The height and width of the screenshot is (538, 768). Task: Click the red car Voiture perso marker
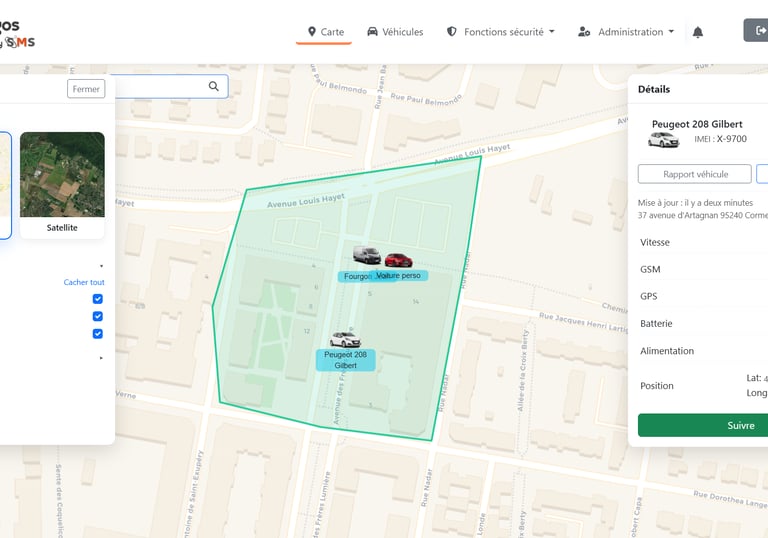398,260
